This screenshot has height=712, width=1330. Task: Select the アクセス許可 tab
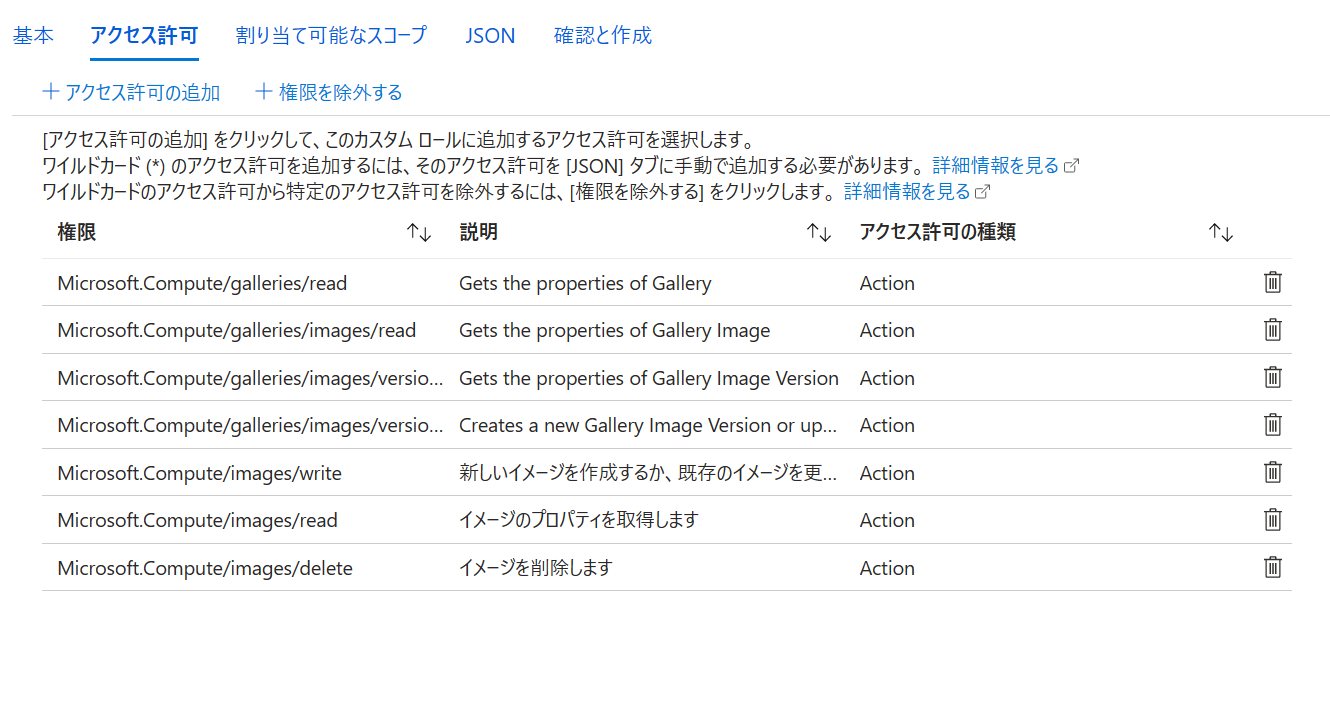(x=144, y=36)
